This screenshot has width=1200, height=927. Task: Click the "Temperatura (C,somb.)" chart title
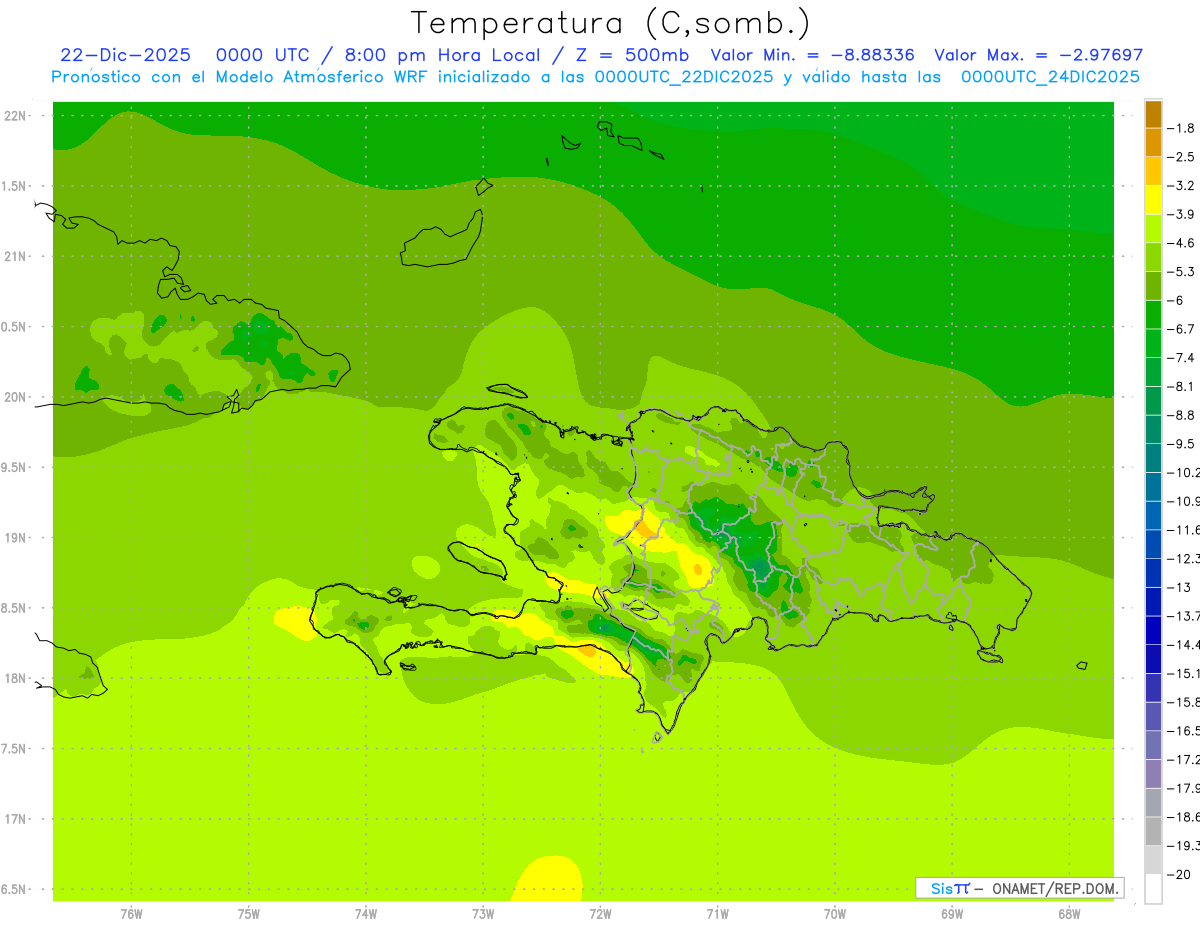[x=610, y=22]
